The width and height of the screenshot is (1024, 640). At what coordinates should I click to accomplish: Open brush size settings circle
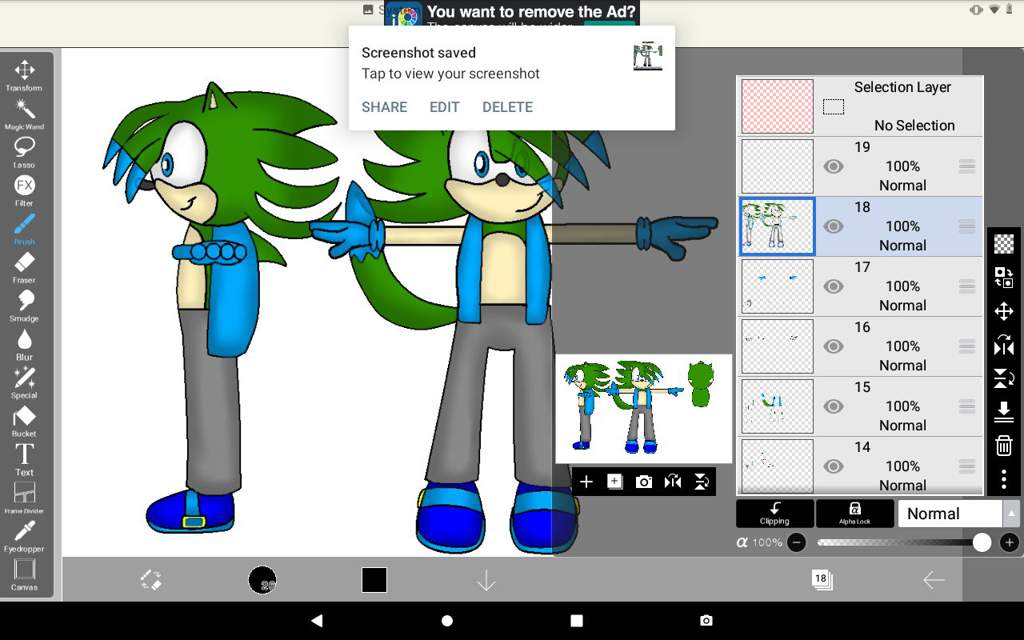(263, 580)
